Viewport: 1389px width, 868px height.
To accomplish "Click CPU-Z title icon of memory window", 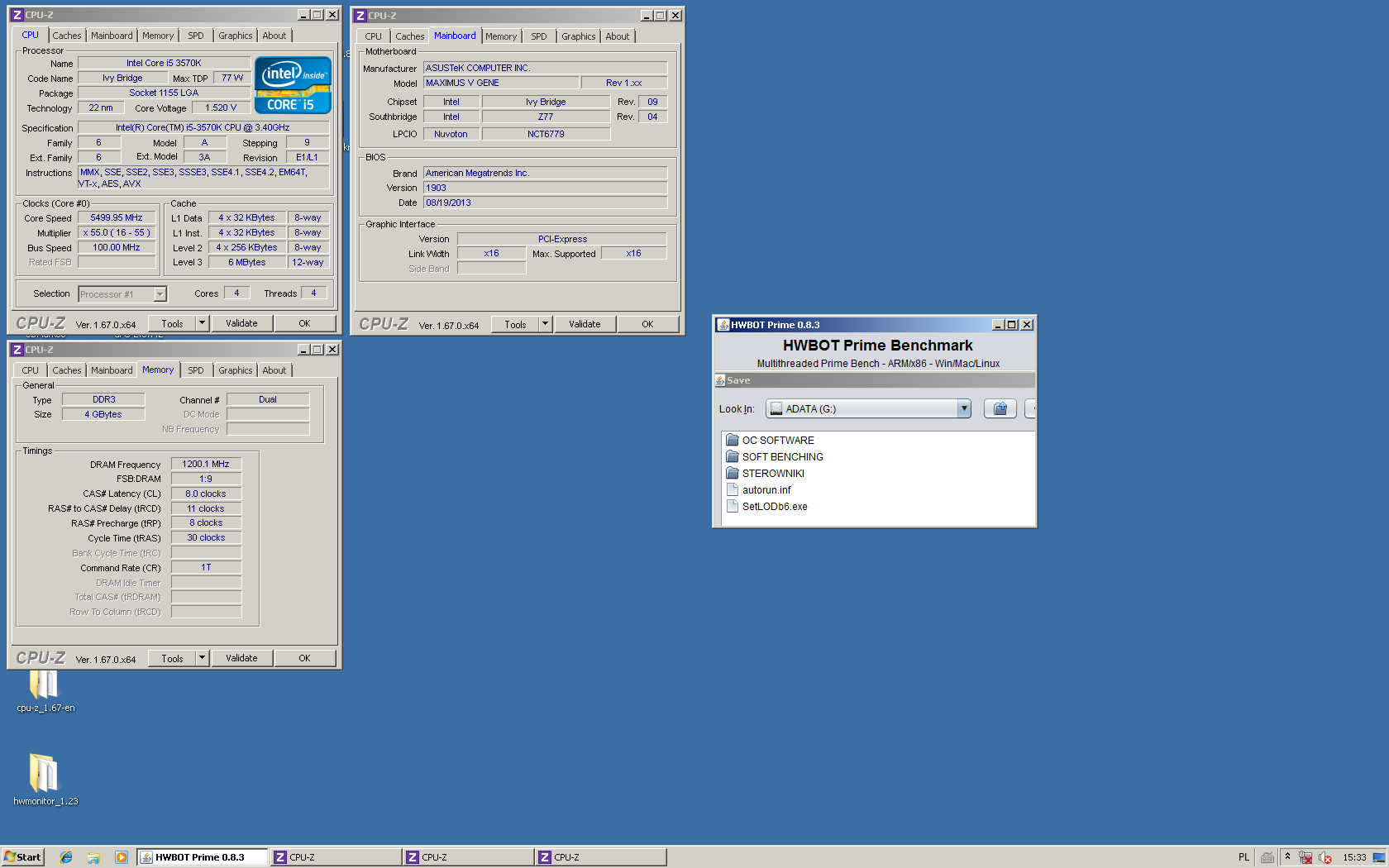I will click(x=17, y=350).
